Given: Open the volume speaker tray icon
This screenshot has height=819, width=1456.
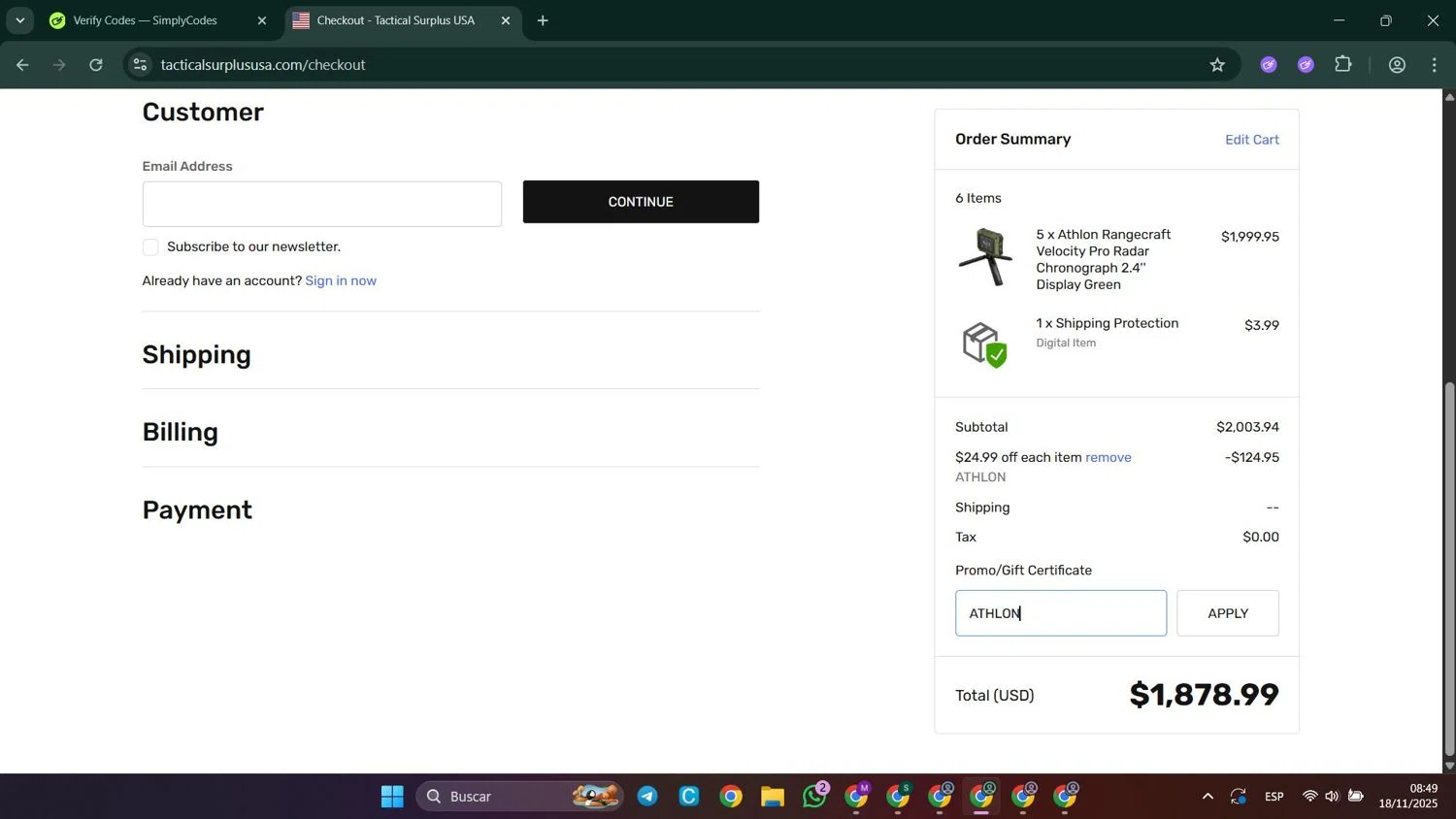Looking at the screenshot, I should click(1332, 797).
